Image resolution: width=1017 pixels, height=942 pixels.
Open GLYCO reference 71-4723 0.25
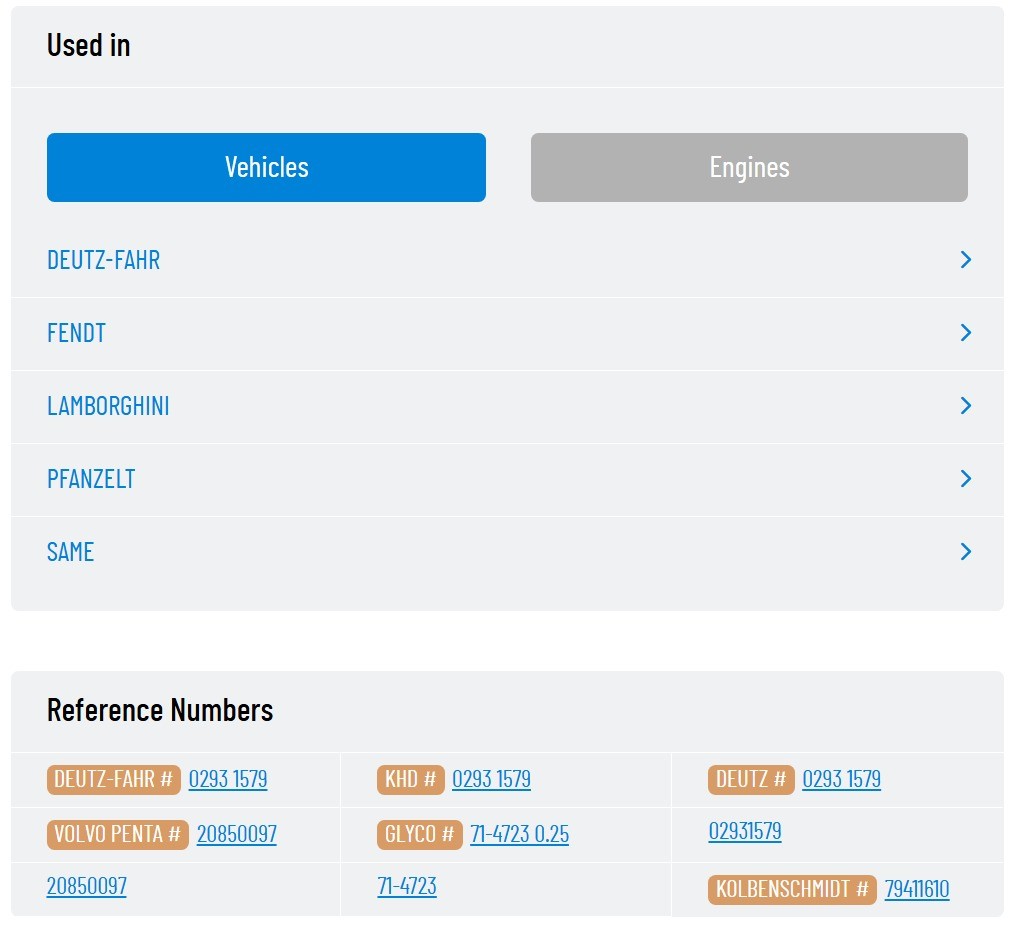(520, 834)
